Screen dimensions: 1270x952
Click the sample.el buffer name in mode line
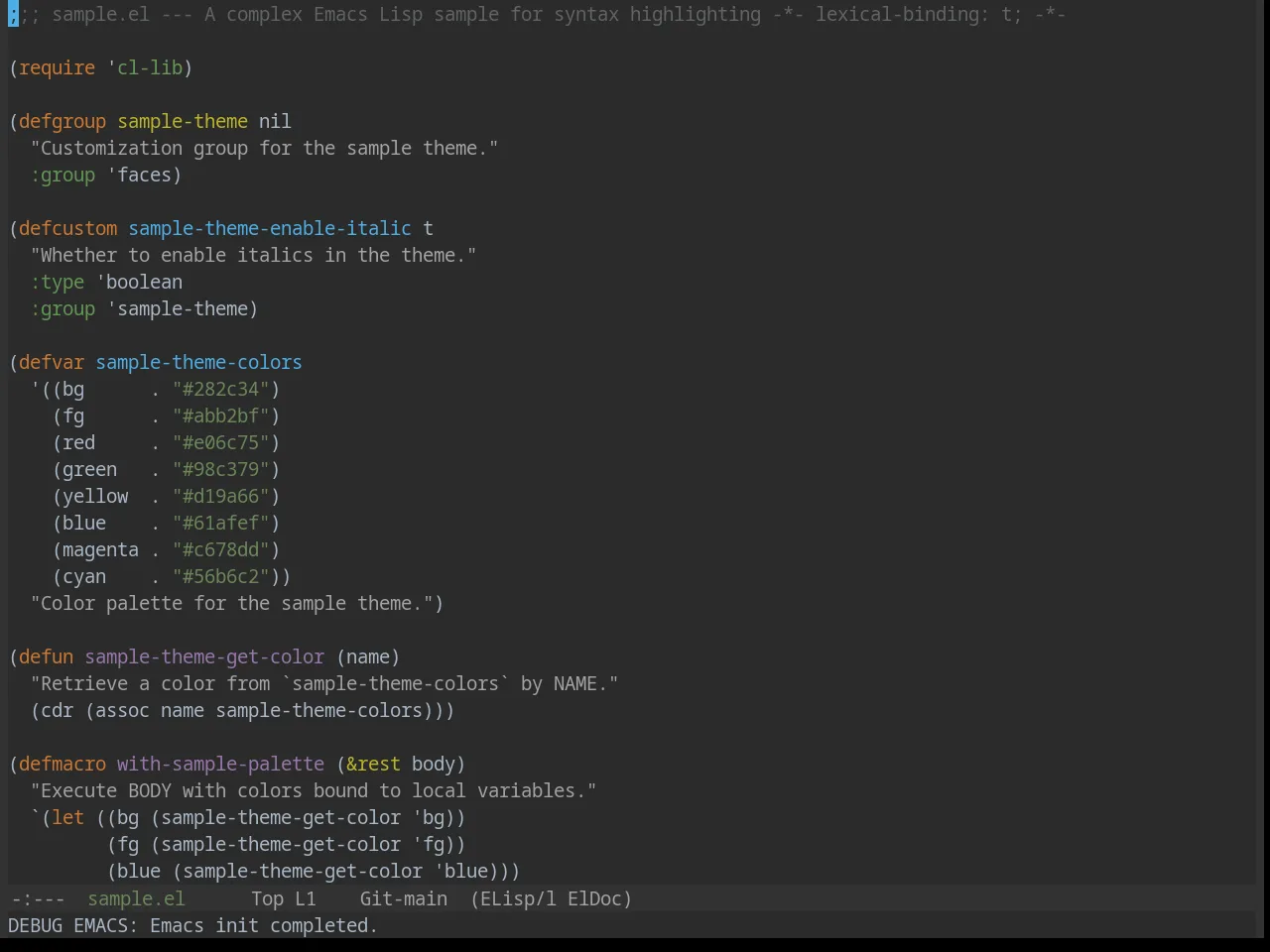[136, 898]
